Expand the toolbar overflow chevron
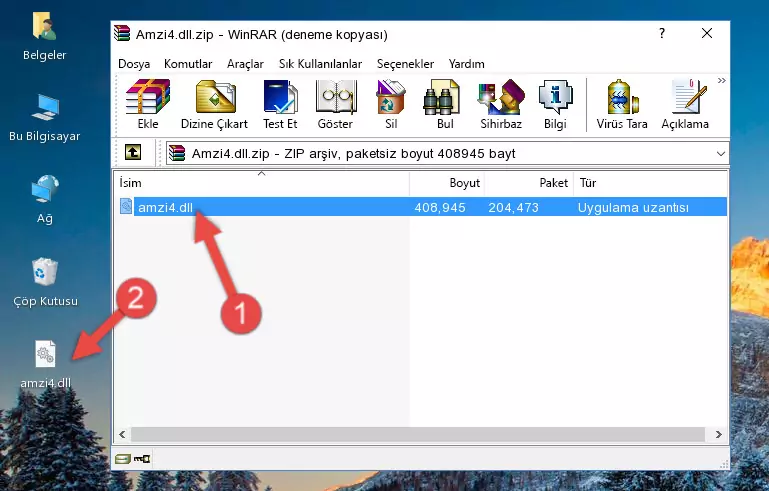The width and height of the screenshot is (769, 491). click(x=721, y=81)
